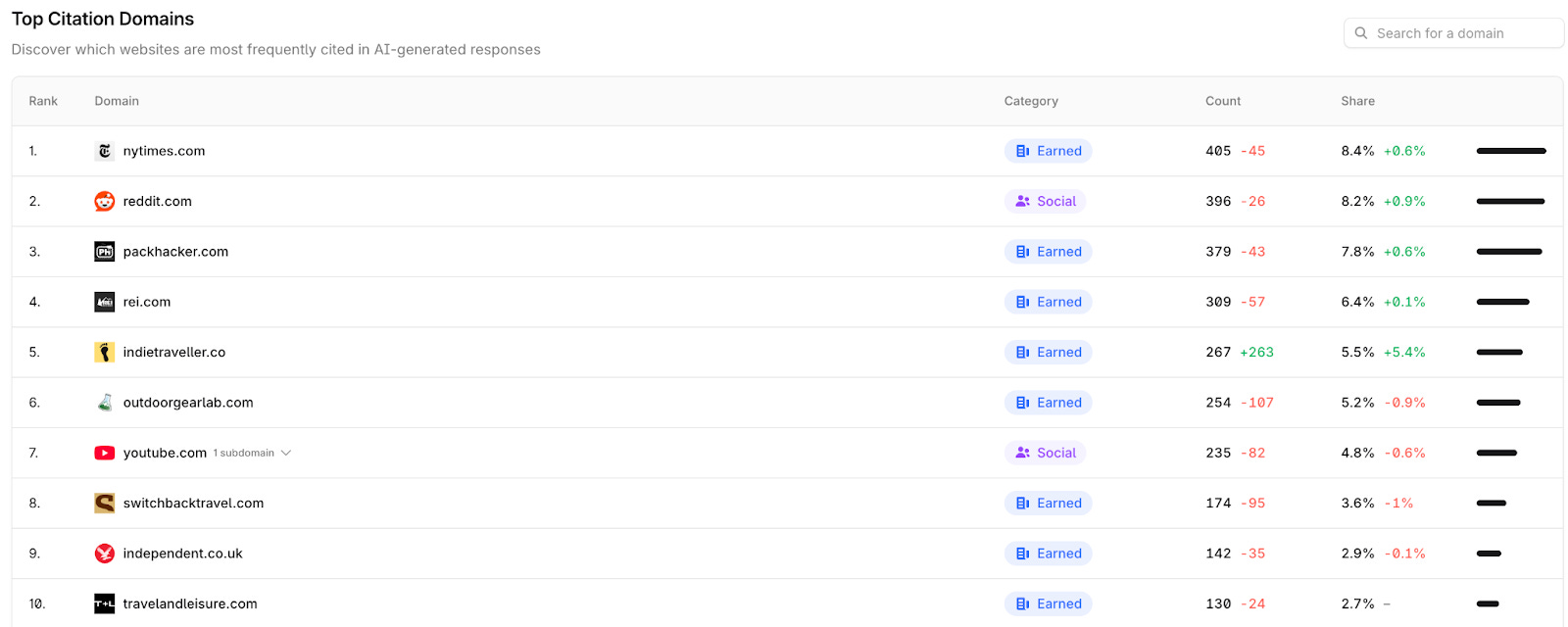Click the Top Citation Domains heading
The image size is (1568, 627).
coord(103,19)
